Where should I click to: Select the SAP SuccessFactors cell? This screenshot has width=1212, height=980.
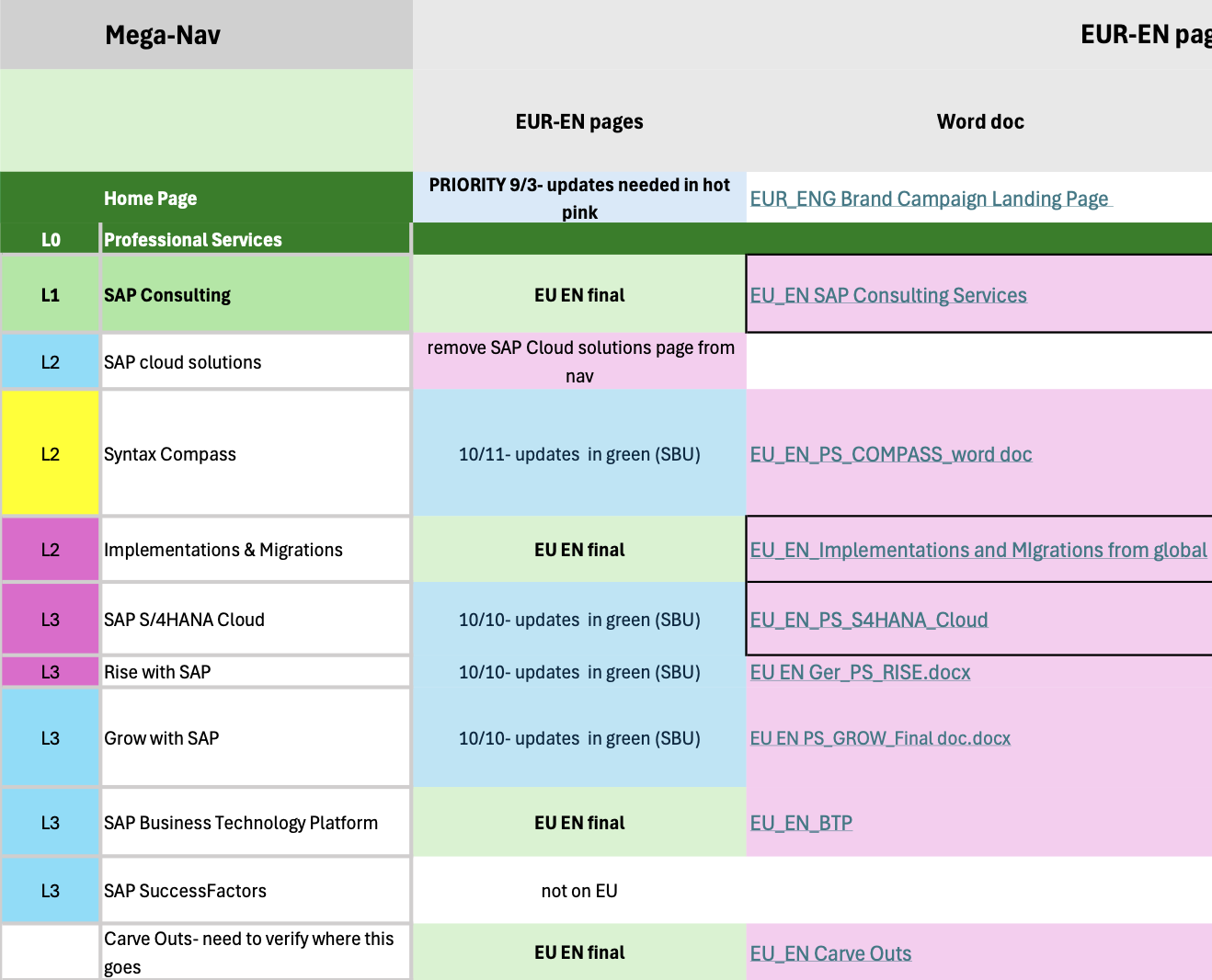click(x=256, y=891)
